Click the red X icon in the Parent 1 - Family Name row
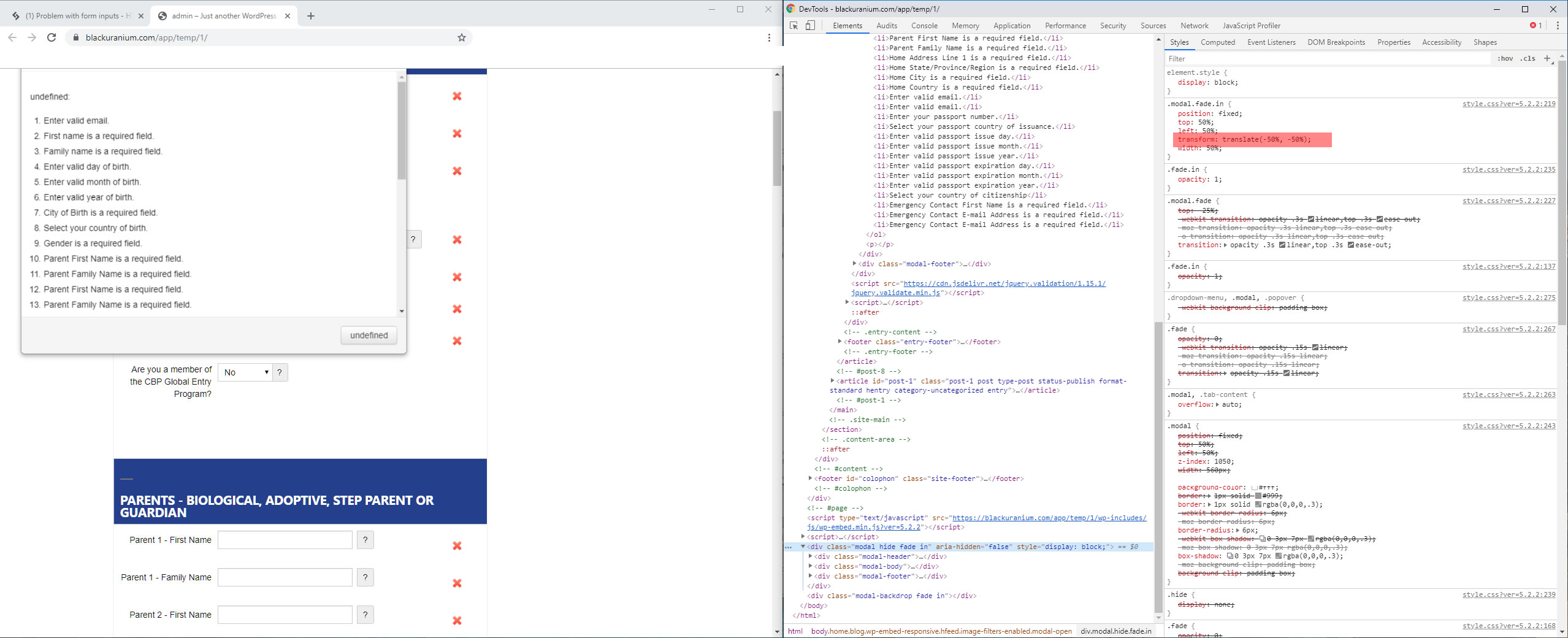The width and height of the screenshot is (1568, 638). coord(457,583)
